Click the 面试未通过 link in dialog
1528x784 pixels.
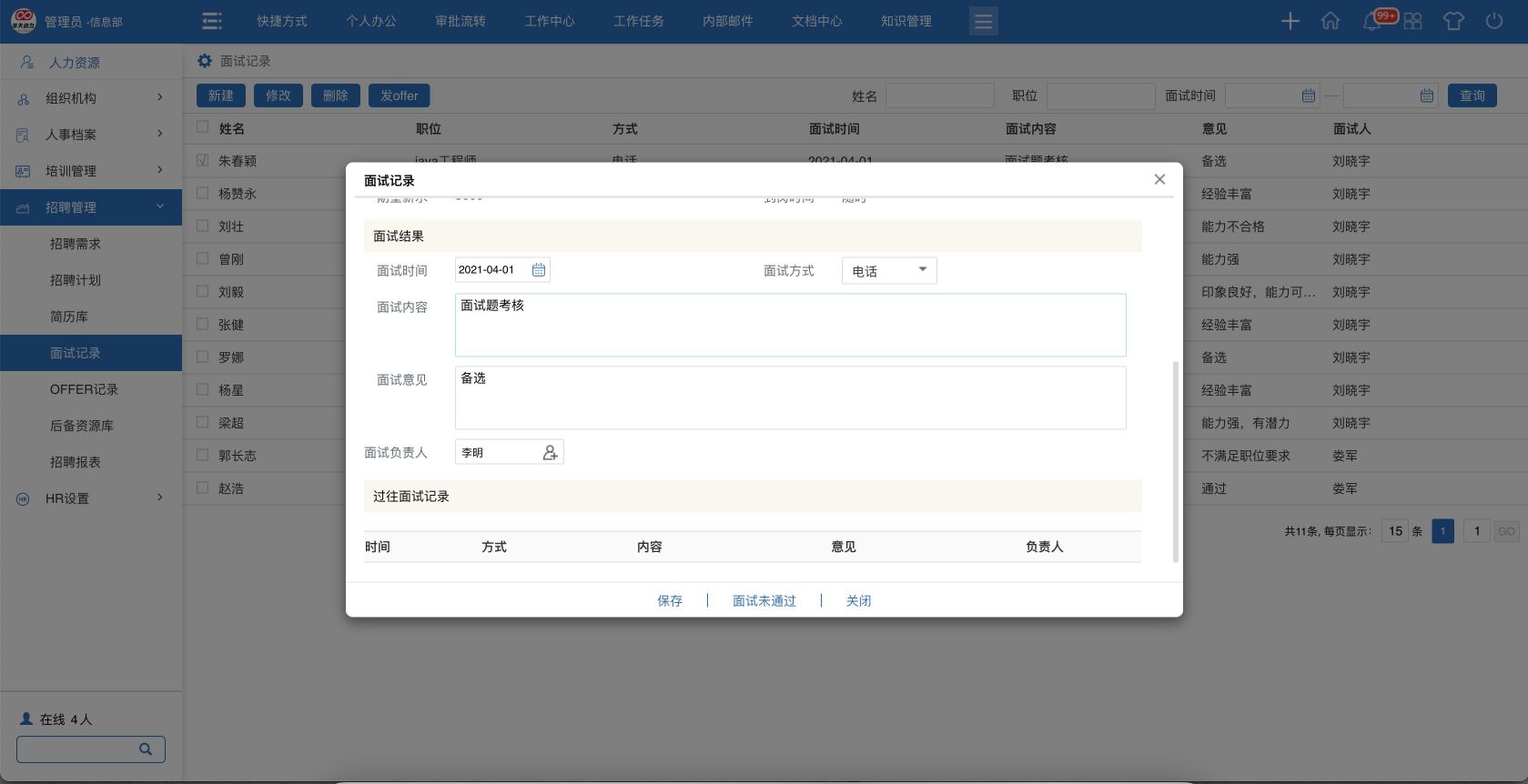pyautogui.click(x=764, y=600)
